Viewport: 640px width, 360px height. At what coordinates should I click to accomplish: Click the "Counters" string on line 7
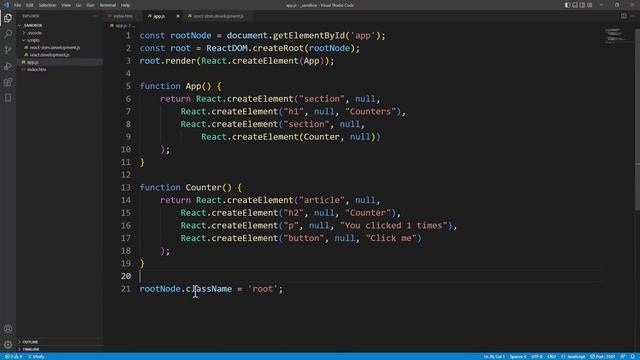click(x=370, y=111)
